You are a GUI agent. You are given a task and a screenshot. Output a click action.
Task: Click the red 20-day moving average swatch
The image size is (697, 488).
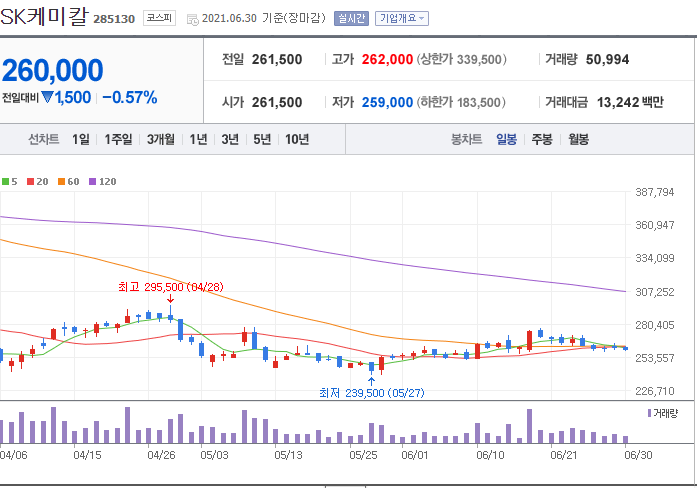pos(31,181)
